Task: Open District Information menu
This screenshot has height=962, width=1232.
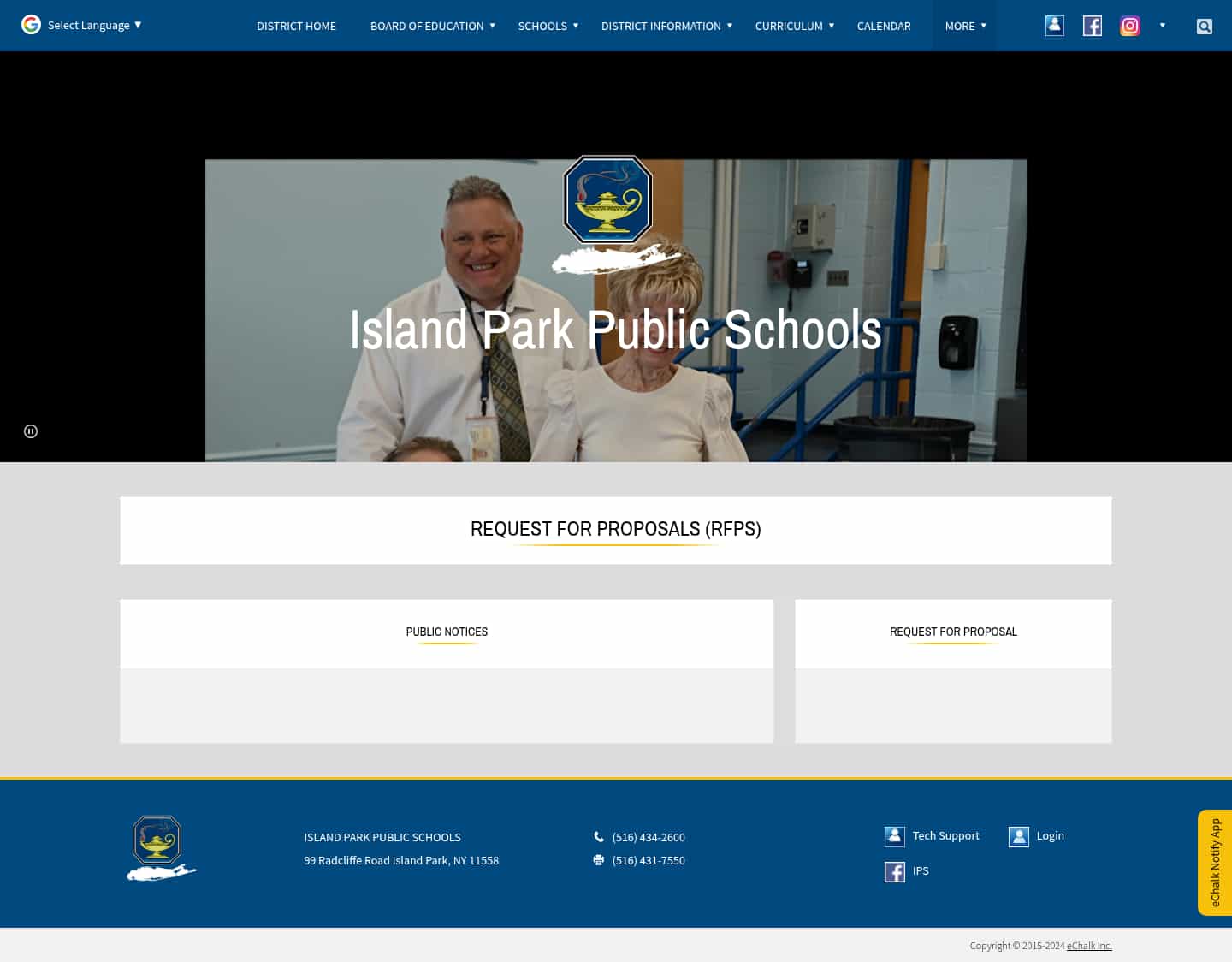Action: (x=660, y=27)
